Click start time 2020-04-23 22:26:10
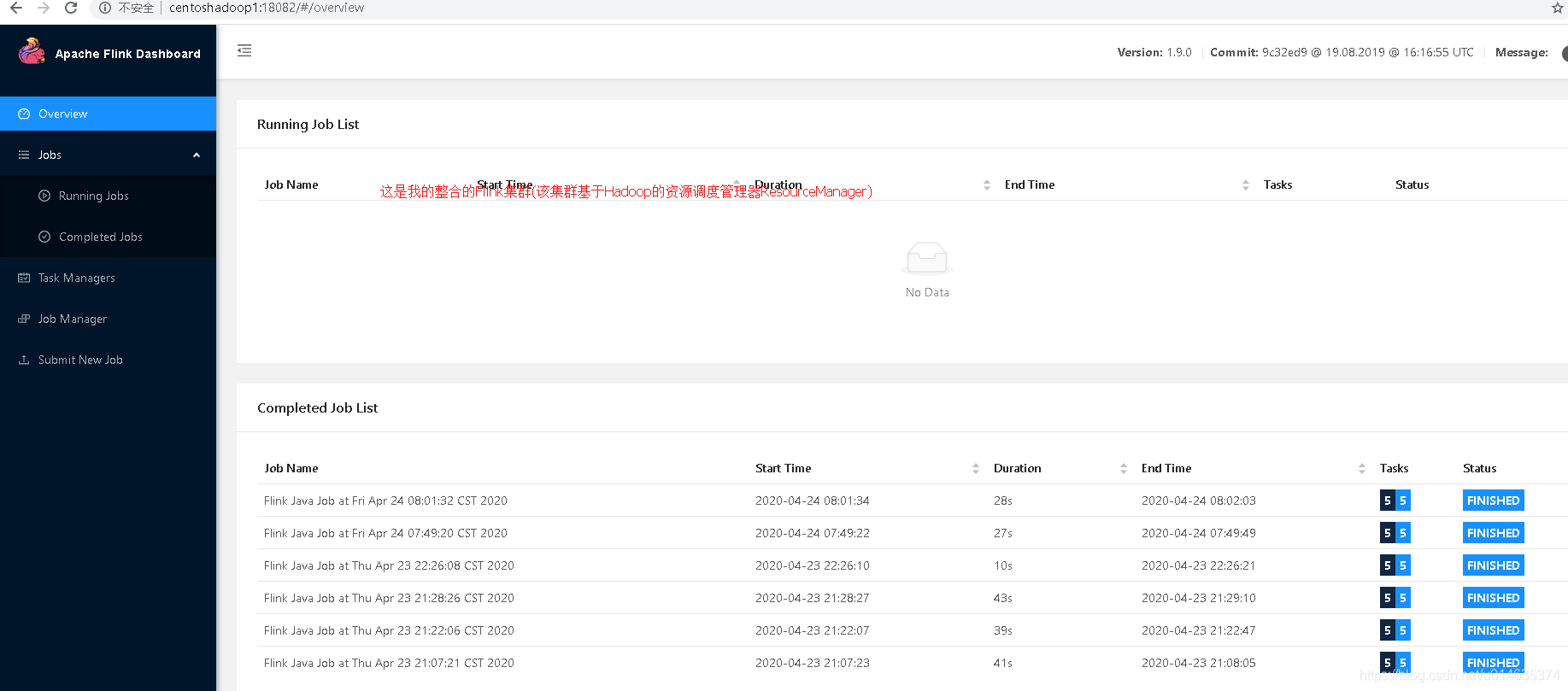Viewport: 1568px width, 691px height. coord(813,565)
